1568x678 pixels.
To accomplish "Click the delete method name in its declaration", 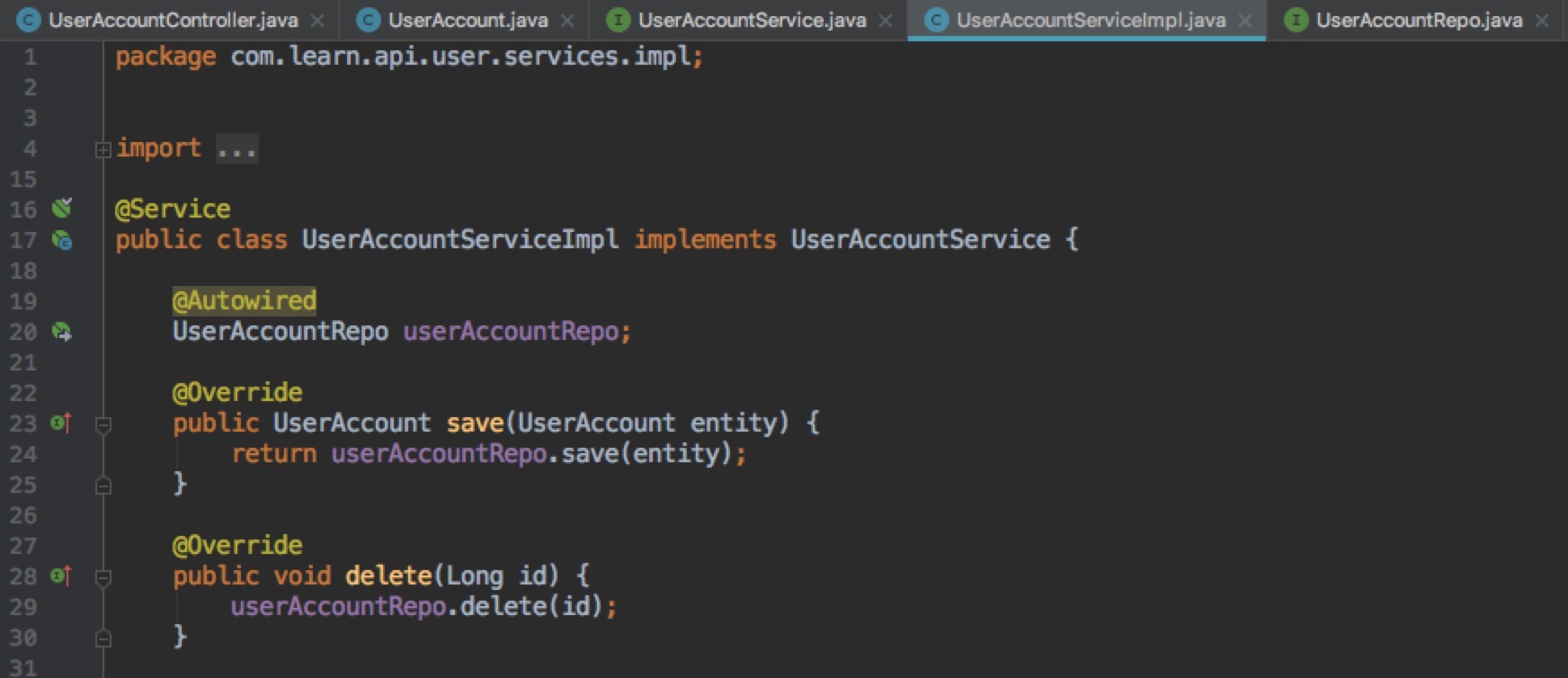I will pyautogui.click(x=388, y=575).
